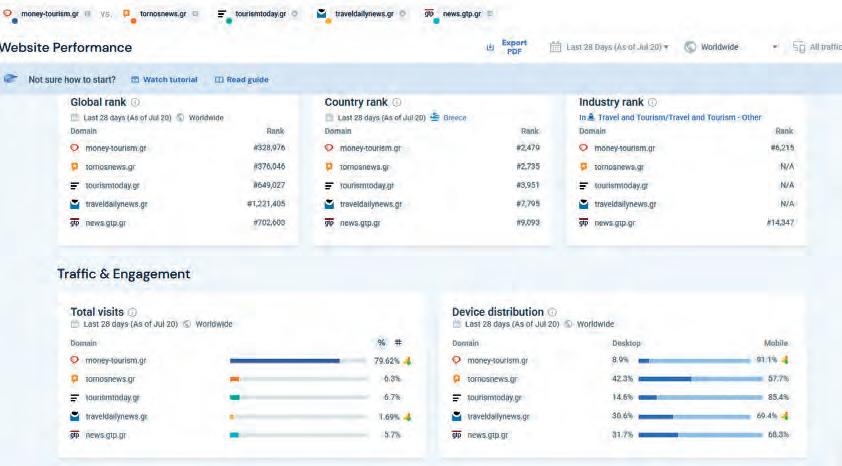This screenshot has height=466, width=842.
Task: Click the small icon right of tornosnews.gr in the comparison bar
Action: tap(195, 14)
